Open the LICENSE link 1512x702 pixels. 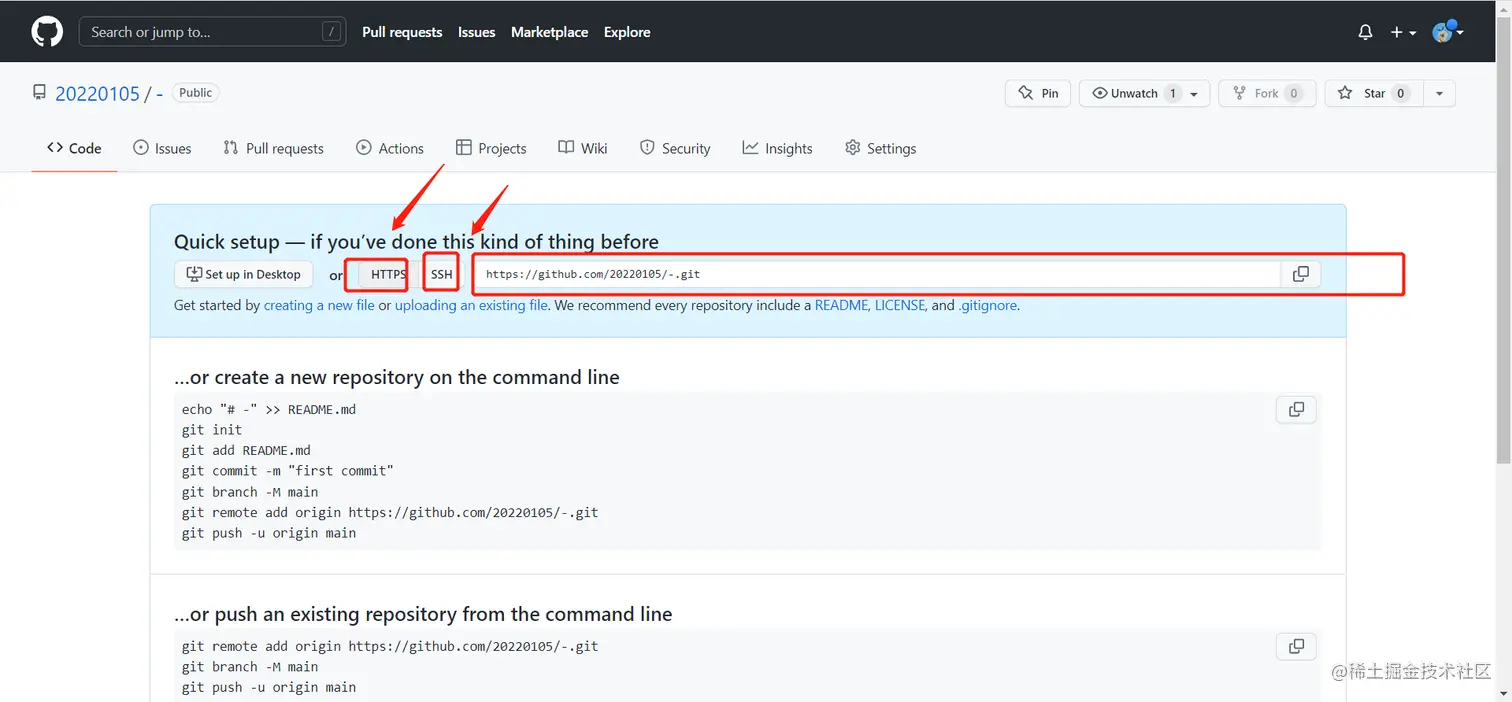click(x=900, y=305)
